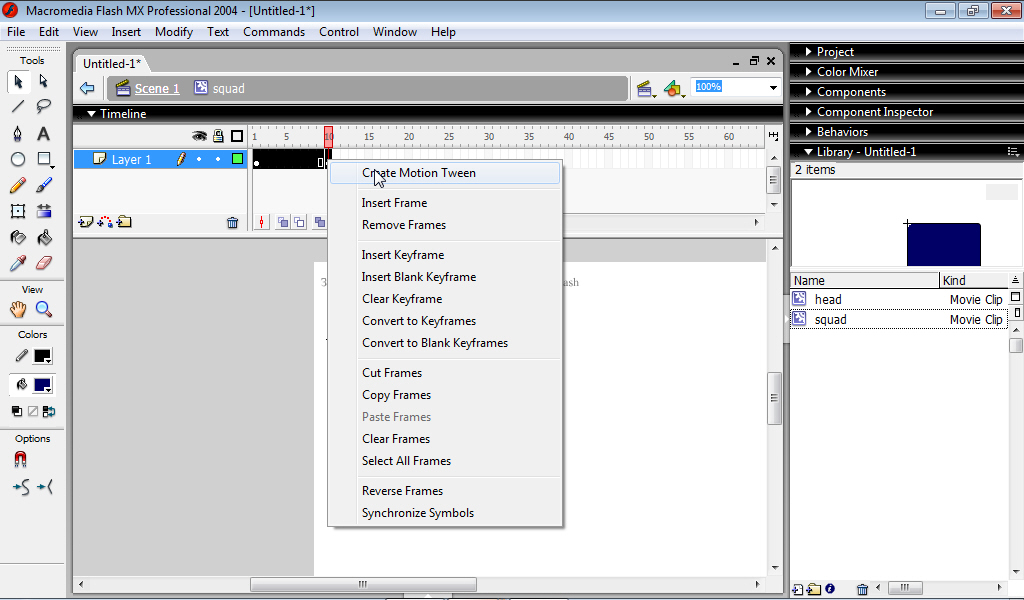This screenshot has height=600, width=1024.
Task: Select the Pen tool
Action: [18, 133]
